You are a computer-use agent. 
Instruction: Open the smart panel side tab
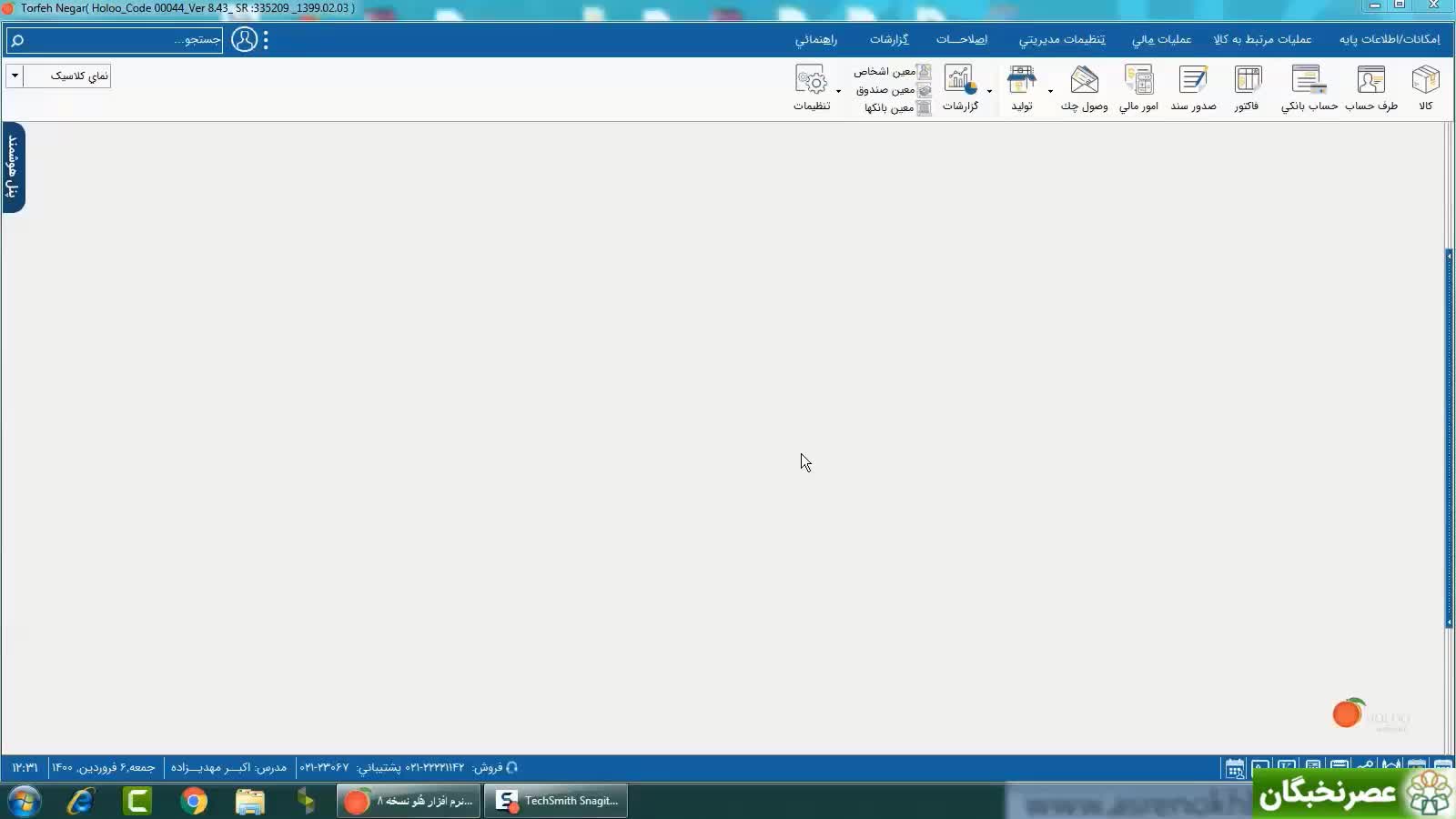(x=13, y=167)
